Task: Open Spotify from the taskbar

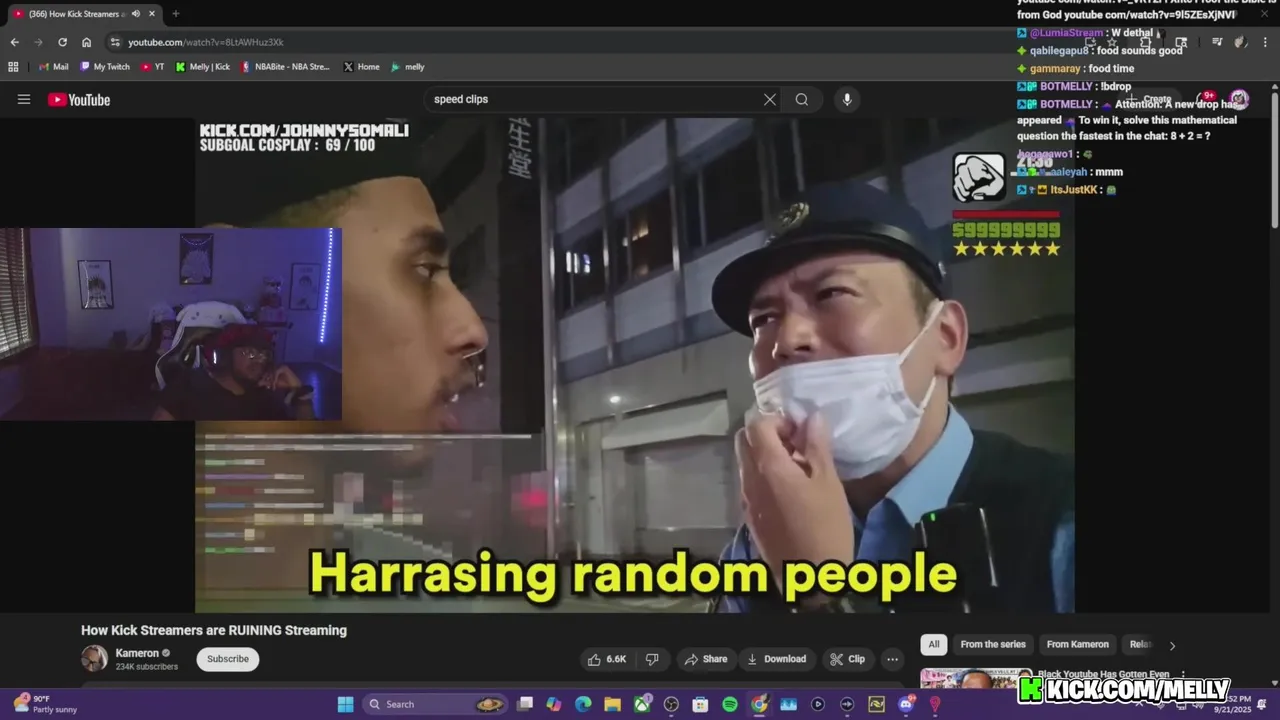Action: (730, 704)
